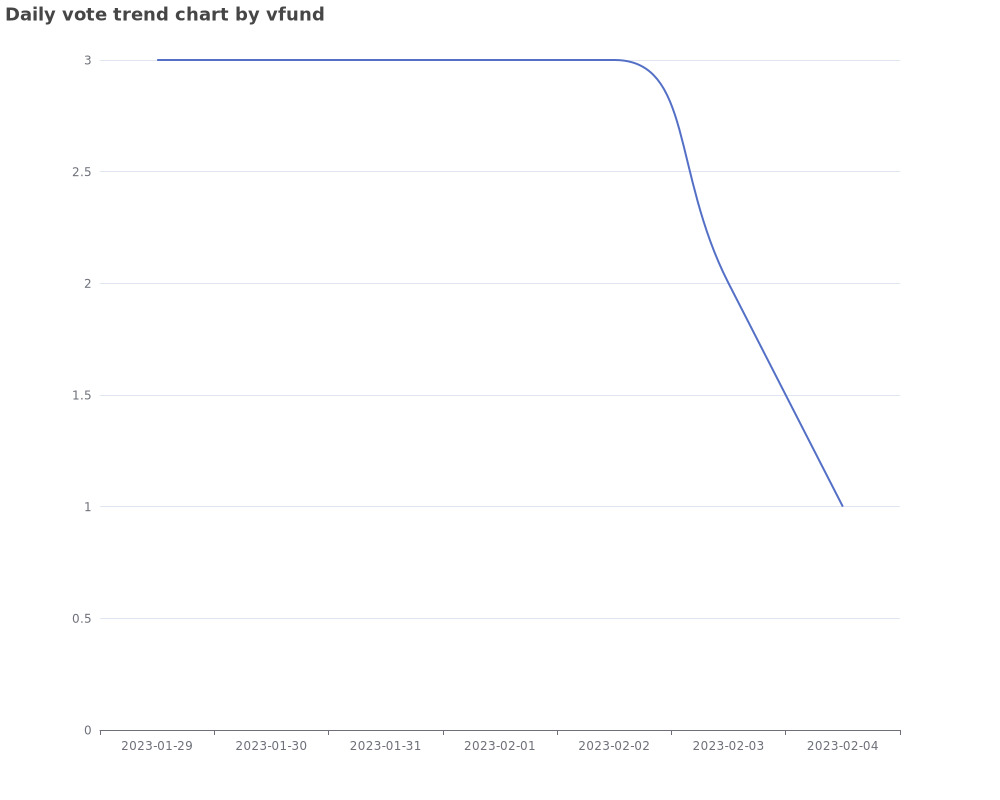Click the y-axis label 0
The width and height of the screenshot is (1000, 800).
click(x=87, y=730)
